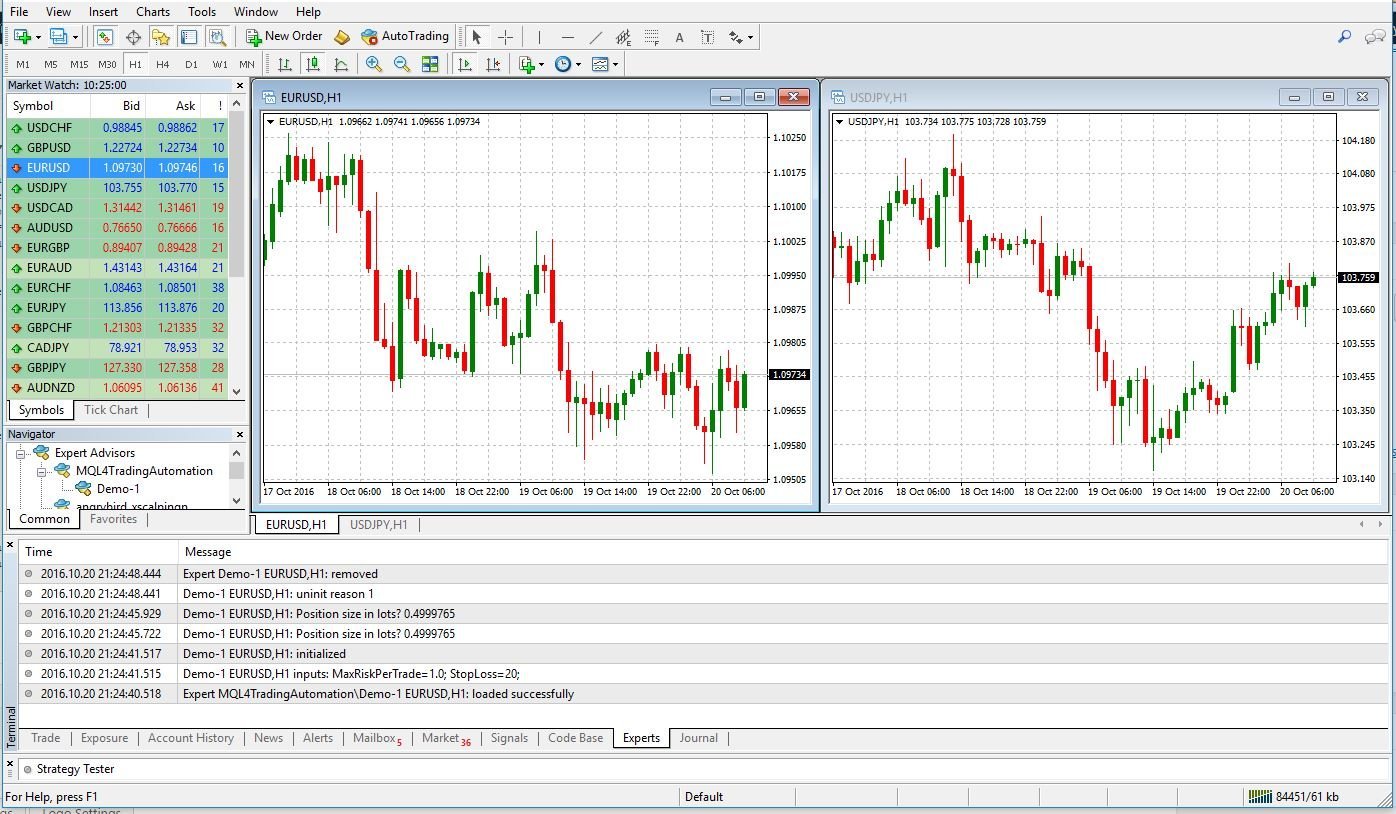This screenshot has width=1396, height=814.
Task: Toggle the Market Watch window icon
Action: click(x=104, y=37)
